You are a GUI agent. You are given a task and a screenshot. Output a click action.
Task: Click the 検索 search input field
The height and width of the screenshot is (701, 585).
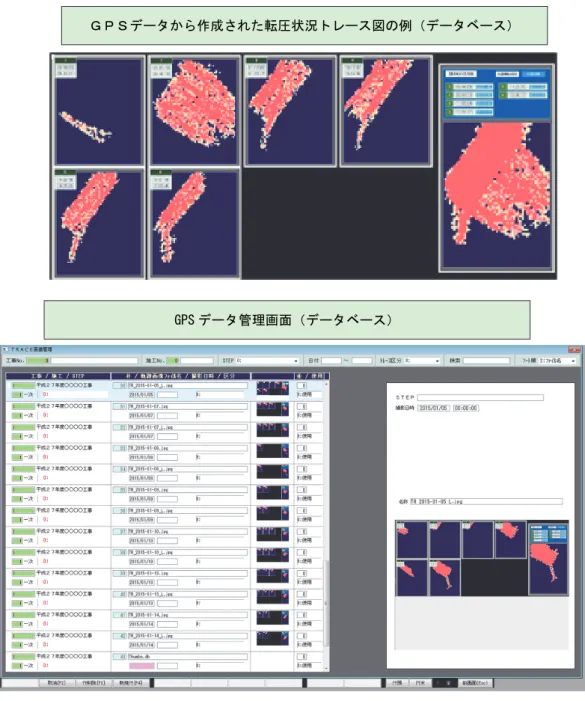[x=486, y=360]
